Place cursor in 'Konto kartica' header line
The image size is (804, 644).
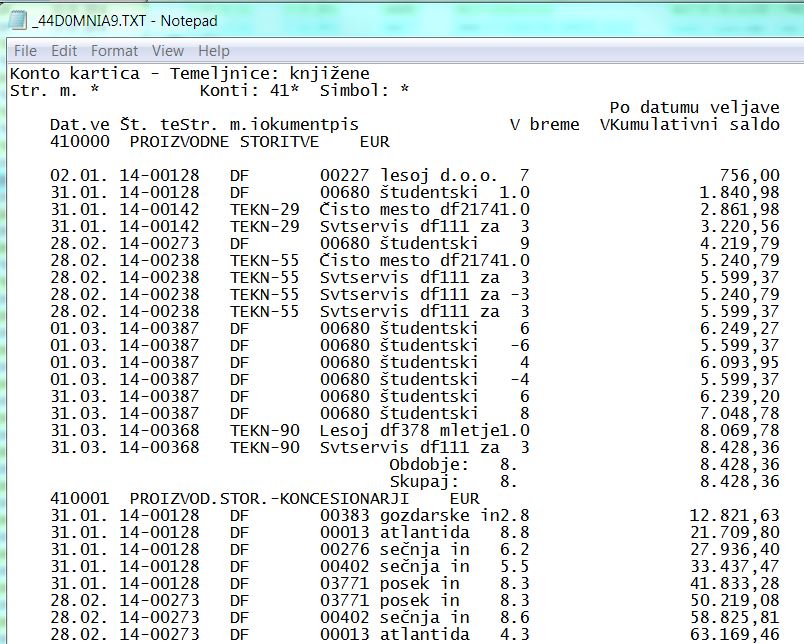pyautogui.click(x=190, y=73)
